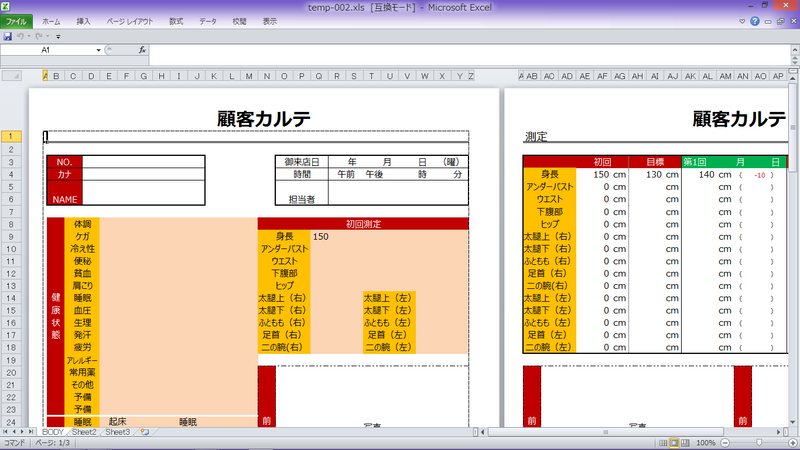The width and height of the screenshot is (800, 450).
Task: Click the 100% zoom level button
Action: coord(708,442)
